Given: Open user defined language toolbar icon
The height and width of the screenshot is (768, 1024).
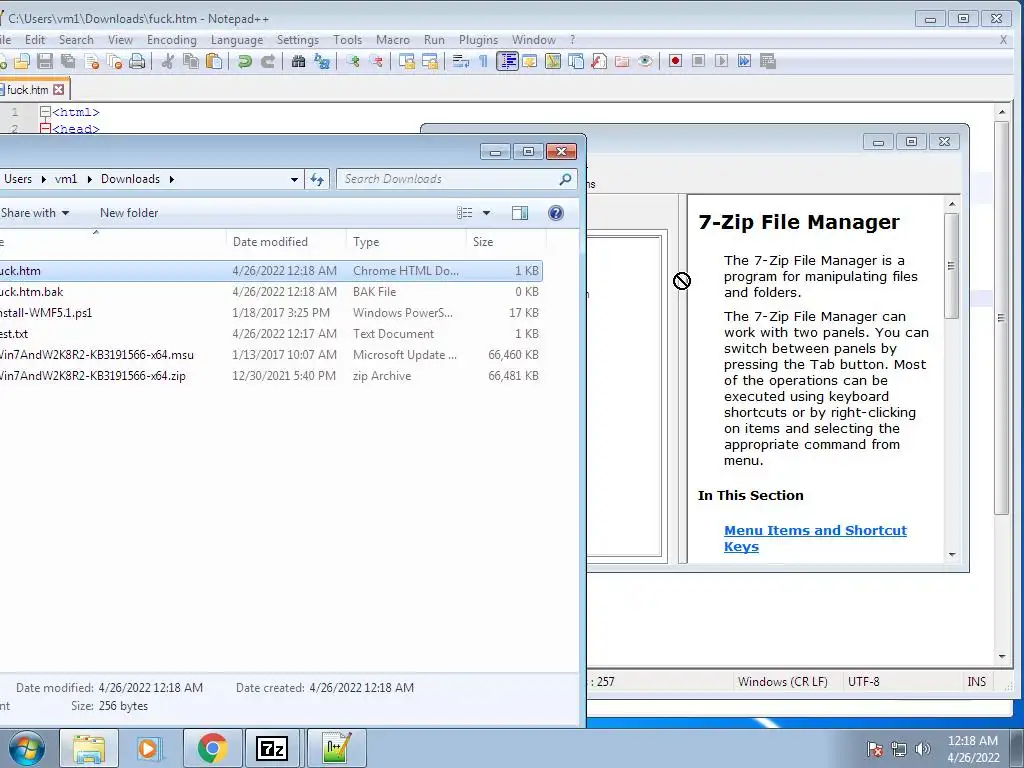Looking at the screenshot, I should click(x=530, y=61).
